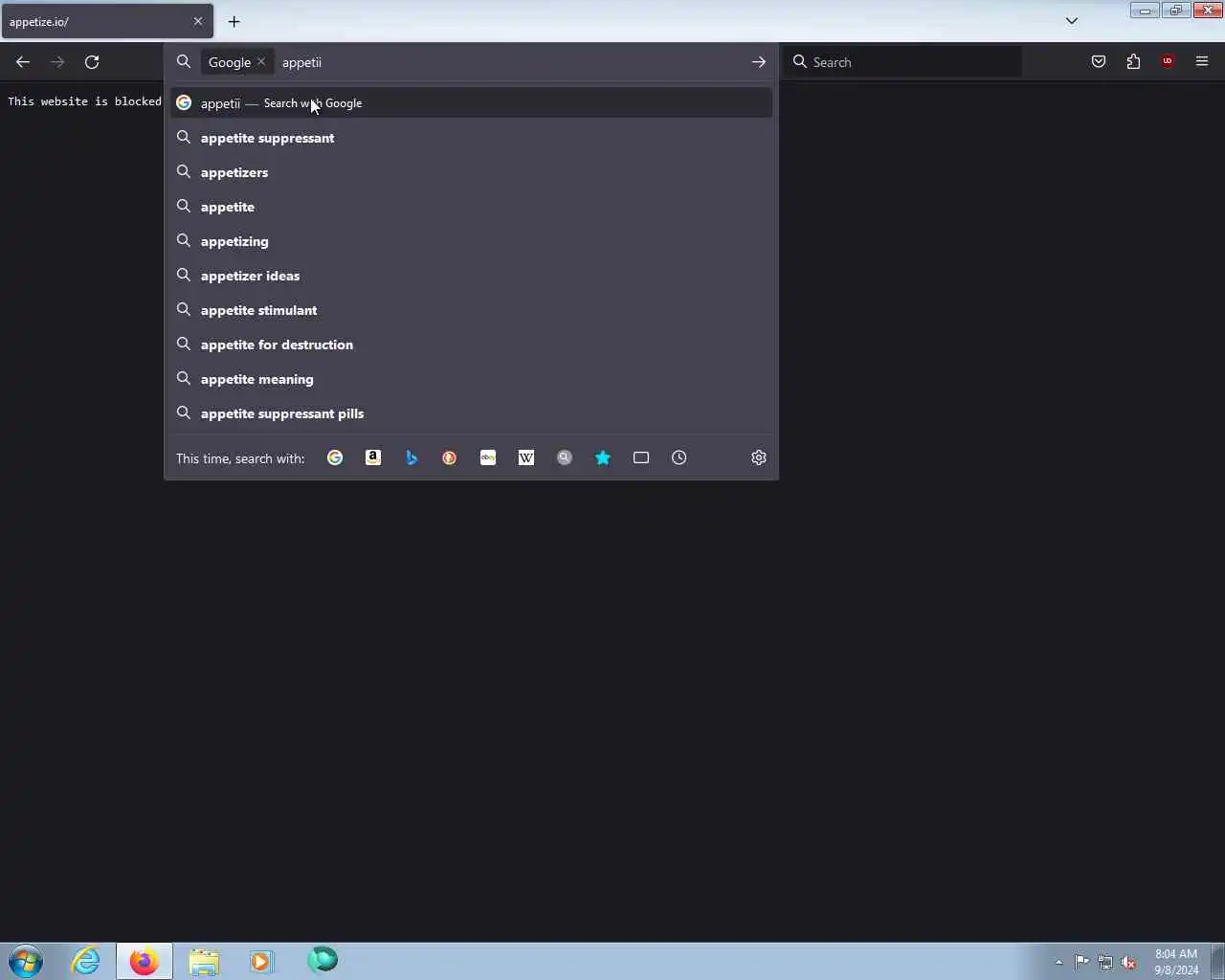This screenshot has height=980, width=1225.
Task: Open the uBlock Origin extension icon
Action: [x=1168, y=62]
